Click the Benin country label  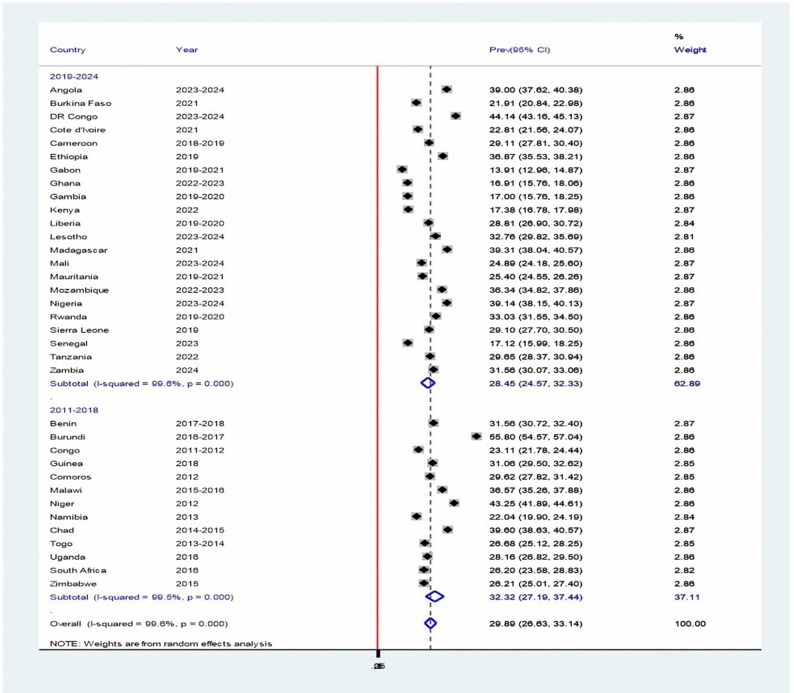pos(63,424)
